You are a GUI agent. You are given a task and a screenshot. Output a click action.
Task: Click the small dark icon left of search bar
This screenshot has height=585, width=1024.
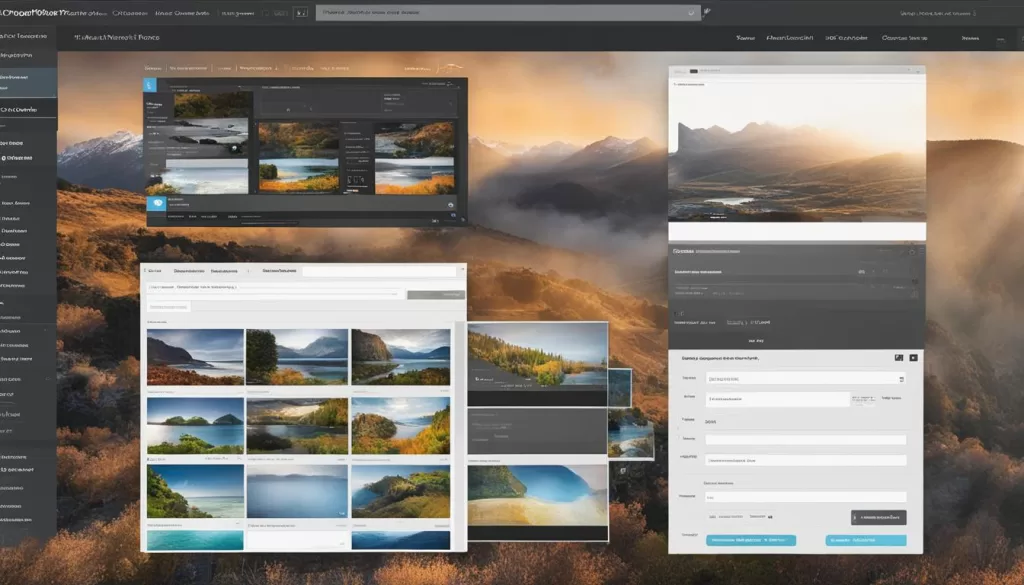point(298,13)
